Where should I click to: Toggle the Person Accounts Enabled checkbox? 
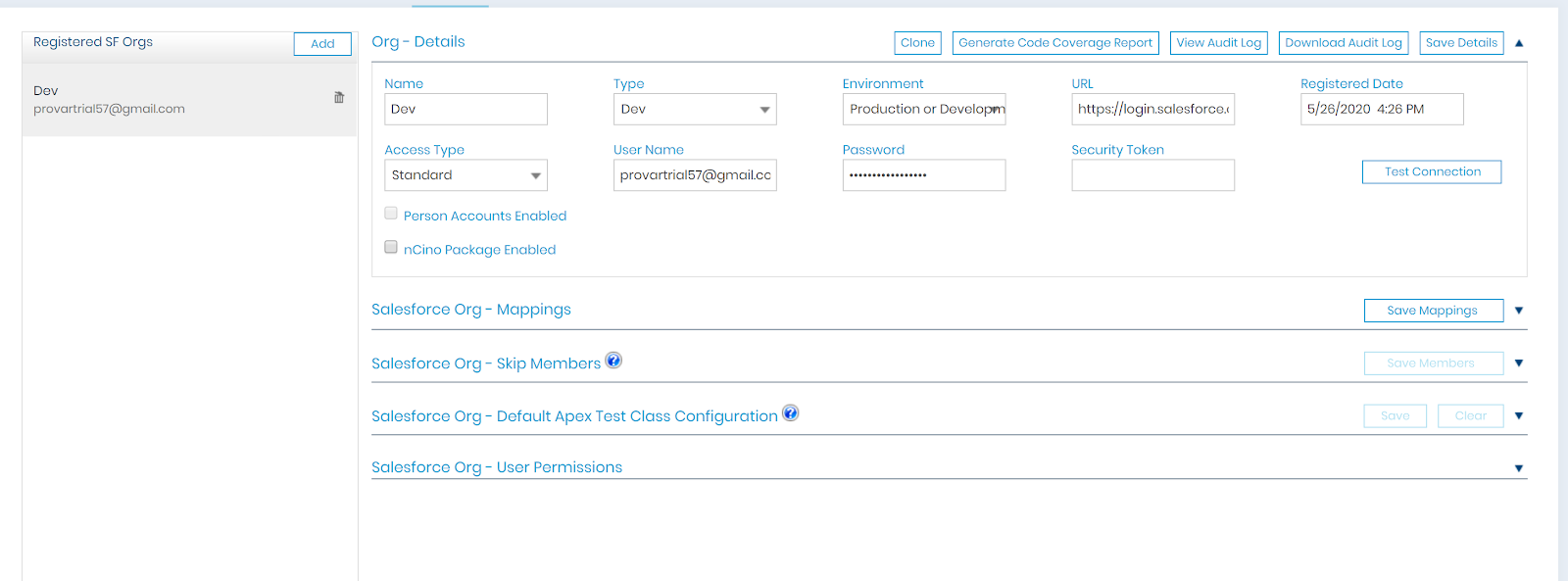click(391, 214)
